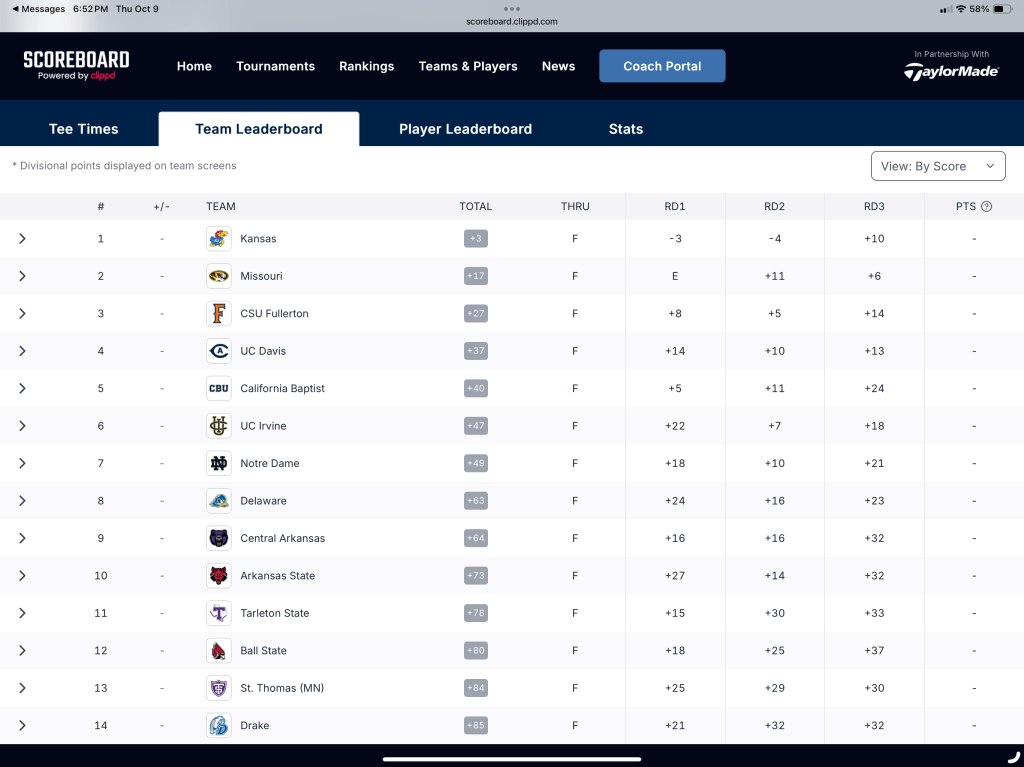Click the CSU Fullerton team logo
Image resolution: width=1024 pixels, height=767 pixels.
pos(218,314)
